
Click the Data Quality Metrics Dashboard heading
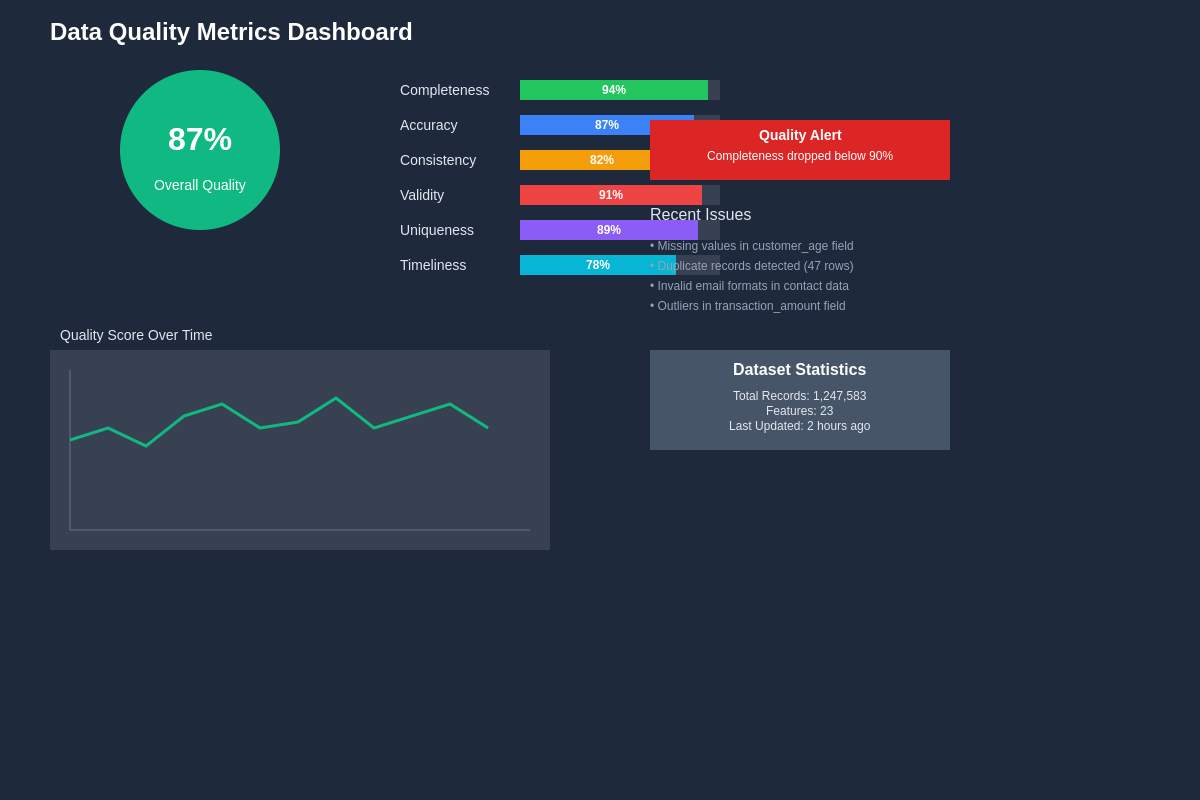click(x=231, y=32)
